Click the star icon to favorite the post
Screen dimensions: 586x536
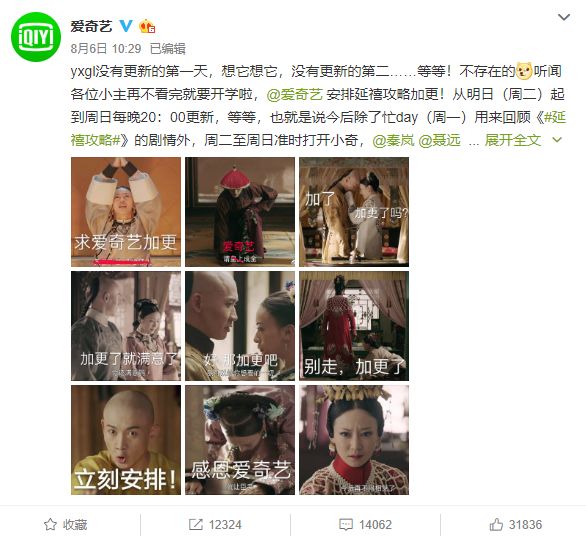pos(50,524)
